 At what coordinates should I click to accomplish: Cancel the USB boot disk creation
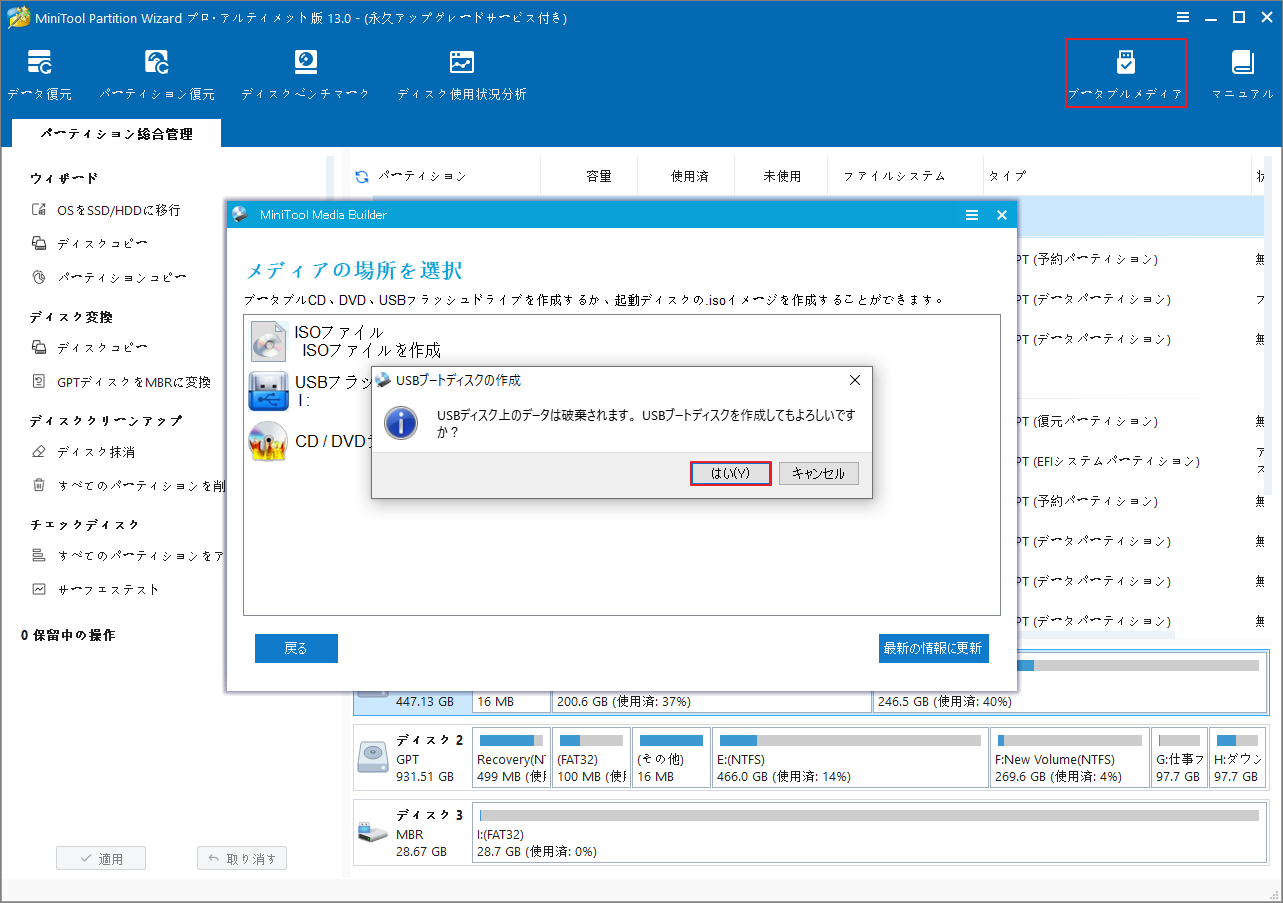tap(816, 472)
